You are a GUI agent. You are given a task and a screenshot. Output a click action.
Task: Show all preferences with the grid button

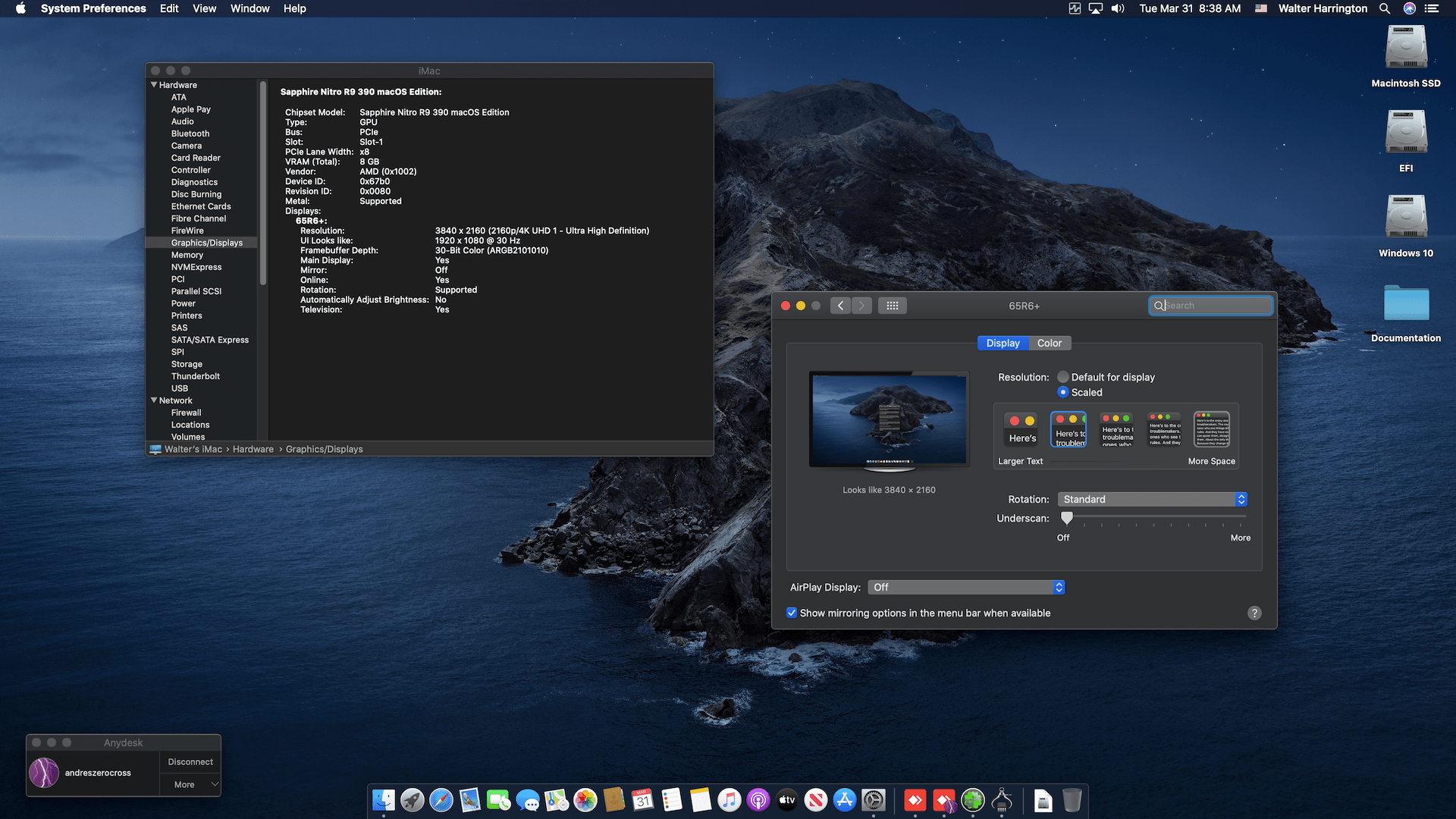(893, 306)
